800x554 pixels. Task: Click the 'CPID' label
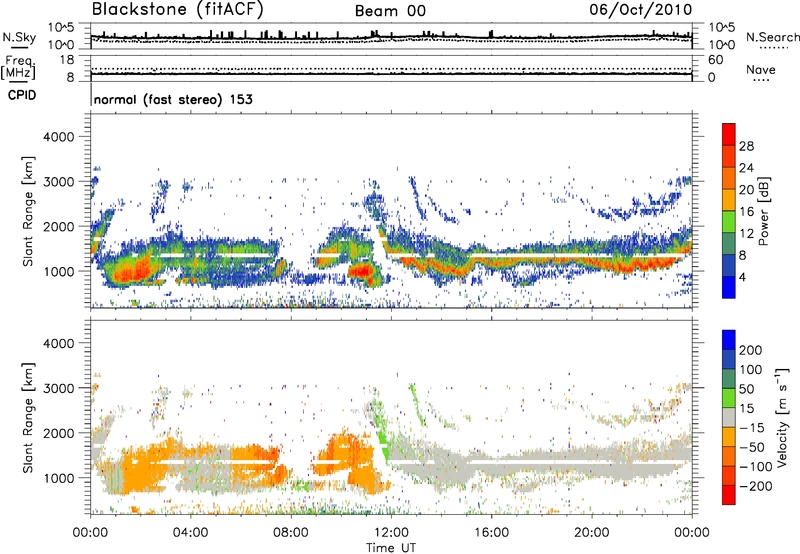[22, 95]
